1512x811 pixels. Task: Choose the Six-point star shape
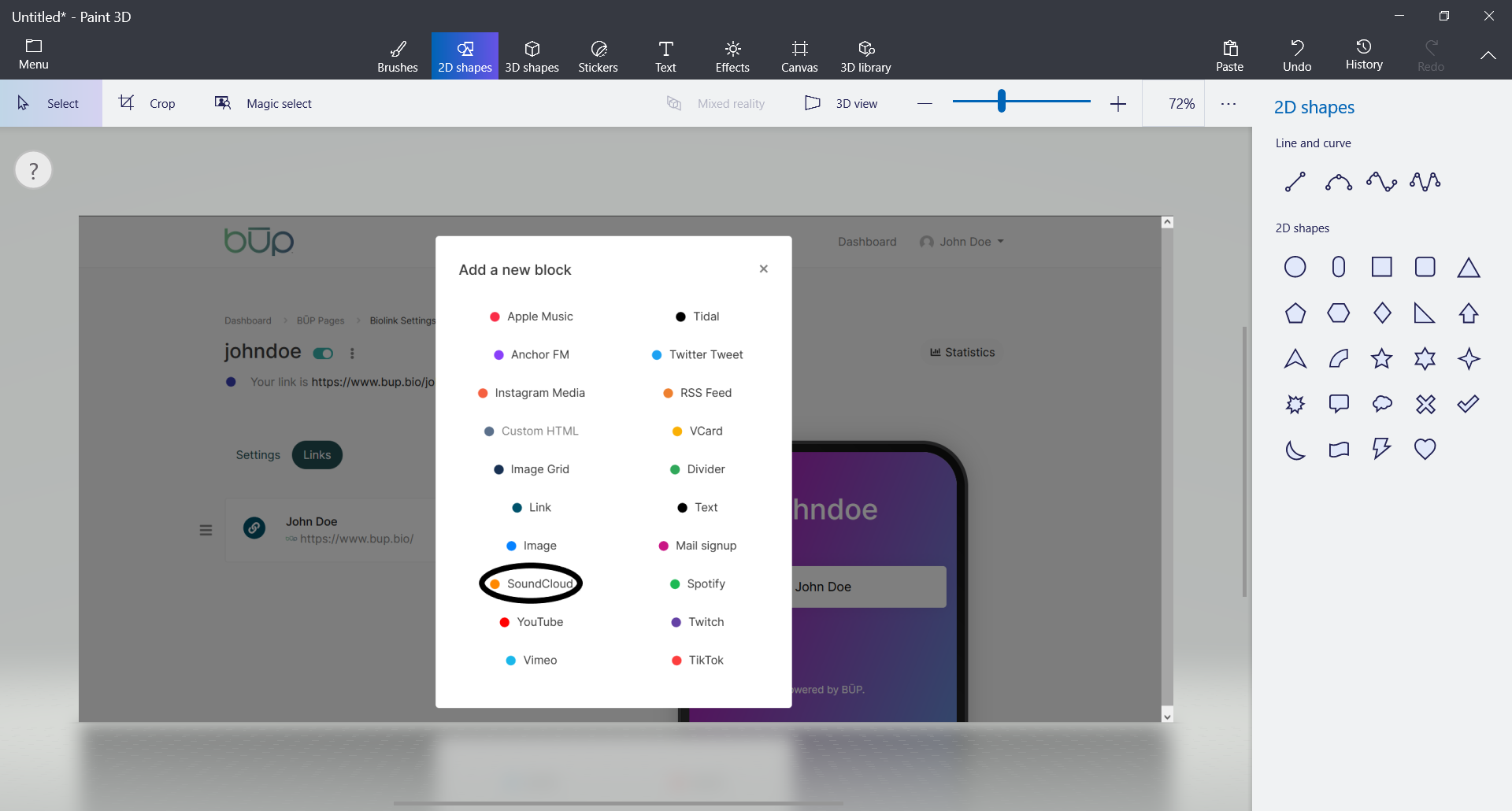click(x=1425, y=359)
